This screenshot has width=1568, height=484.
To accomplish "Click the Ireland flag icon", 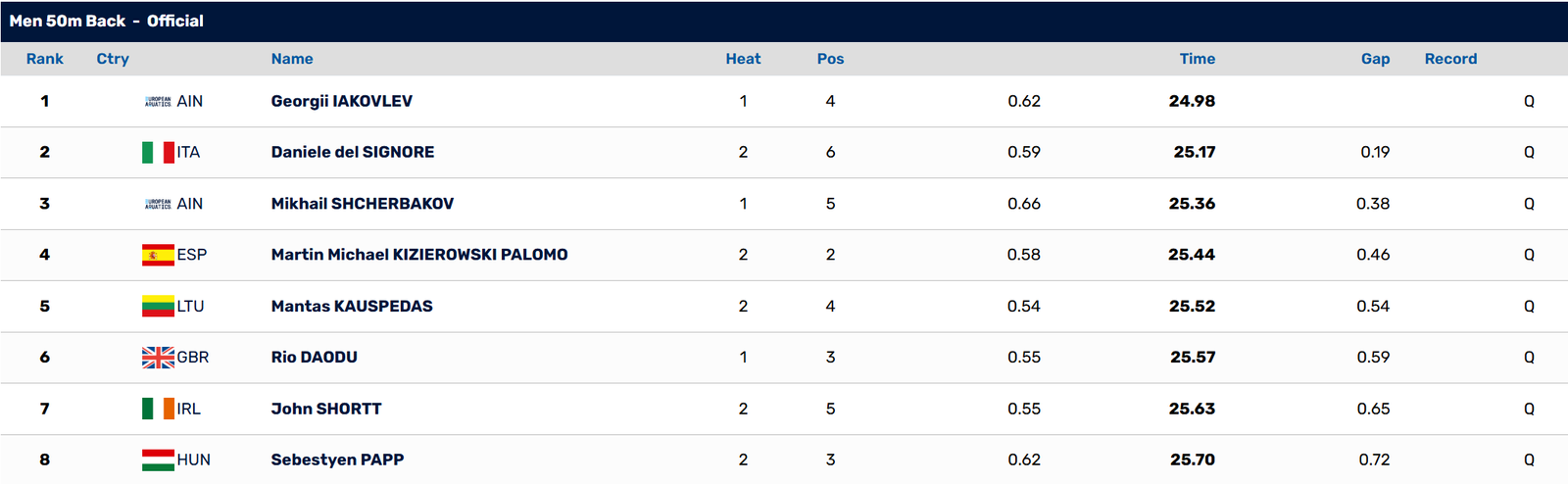I will pos(158,409).
